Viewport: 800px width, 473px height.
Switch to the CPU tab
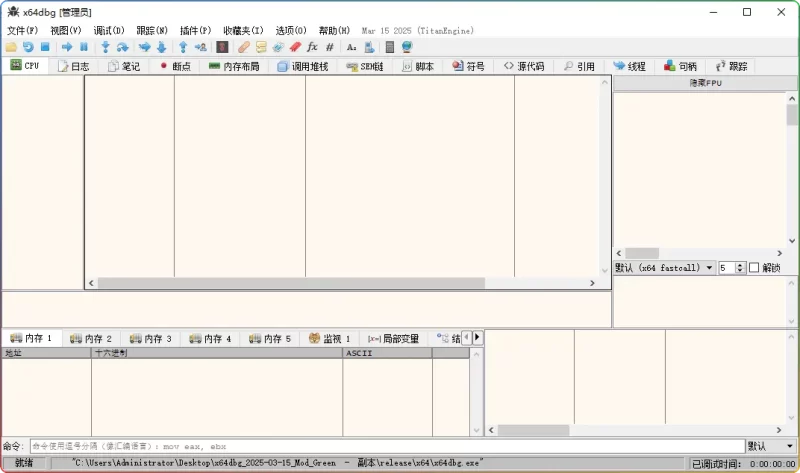[25, 66]
